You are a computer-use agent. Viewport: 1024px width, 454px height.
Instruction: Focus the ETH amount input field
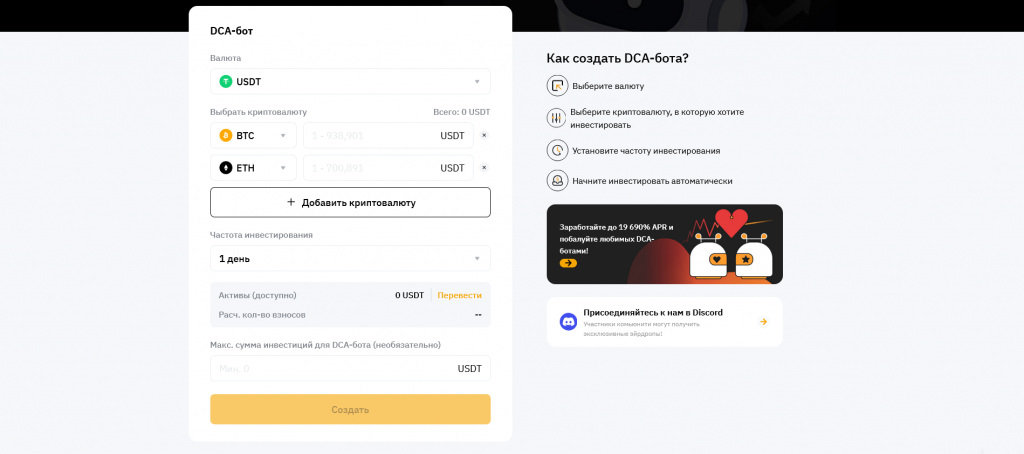pyautogui.click(x=370, y=168)
